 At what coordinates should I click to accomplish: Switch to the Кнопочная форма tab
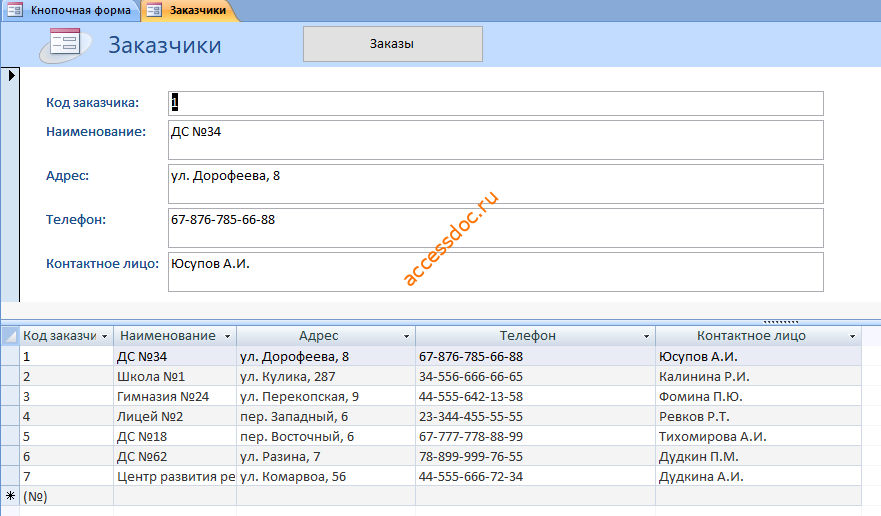click(x=70, y=10)
